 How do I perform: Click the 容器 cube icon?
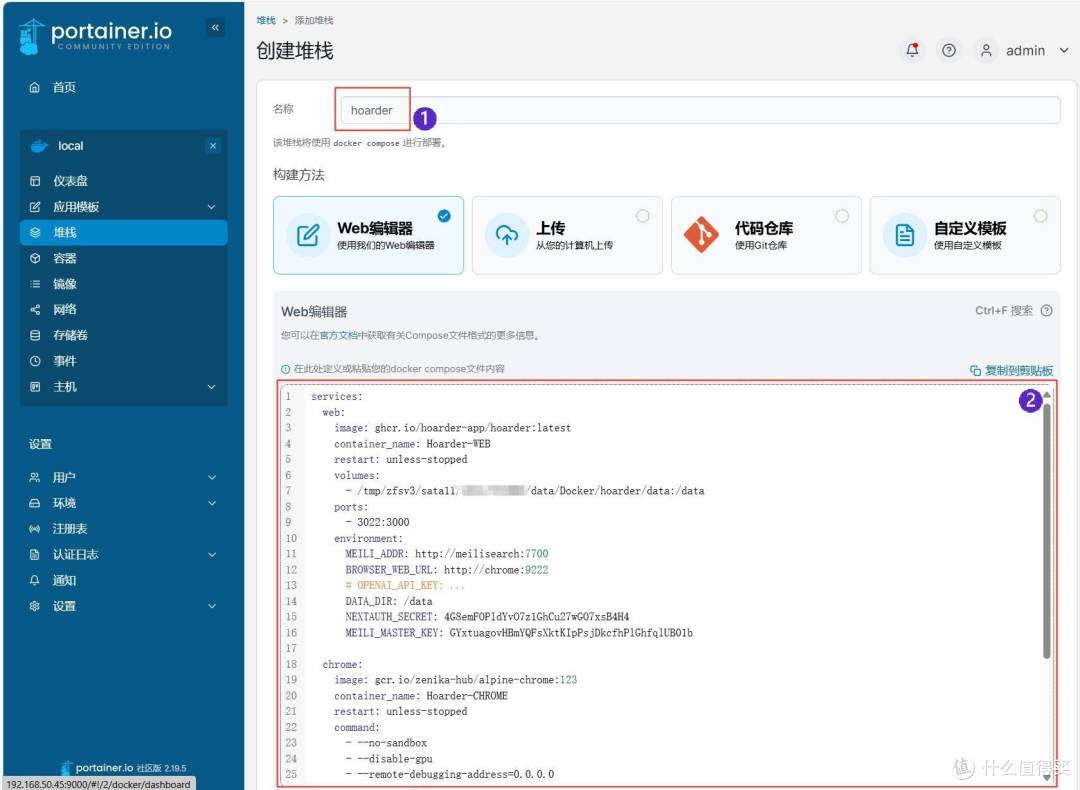point(35,258)
